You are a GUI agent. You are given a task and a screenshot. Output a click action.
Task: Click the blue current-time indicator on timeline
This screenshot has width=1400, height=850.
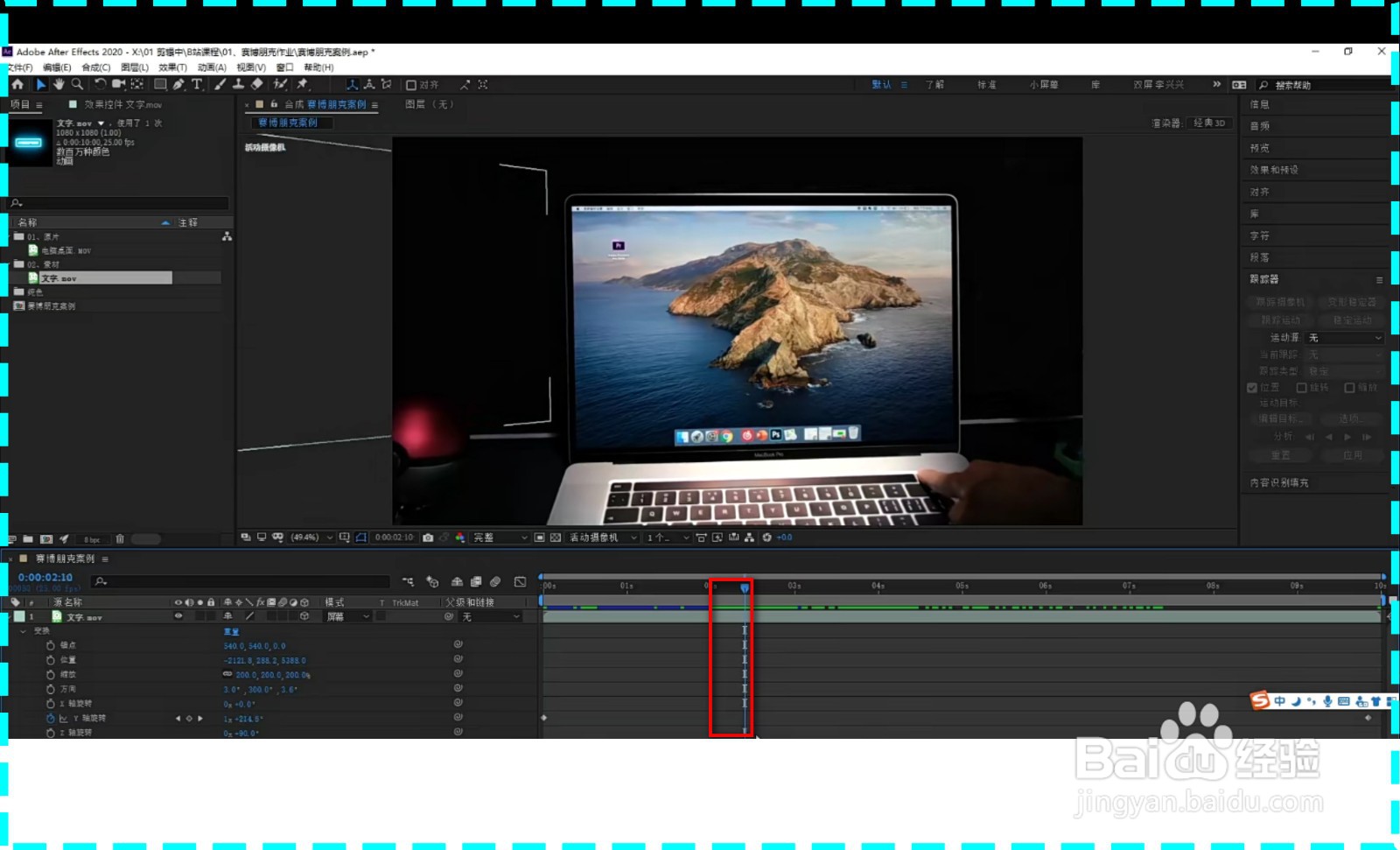(745, 587)
